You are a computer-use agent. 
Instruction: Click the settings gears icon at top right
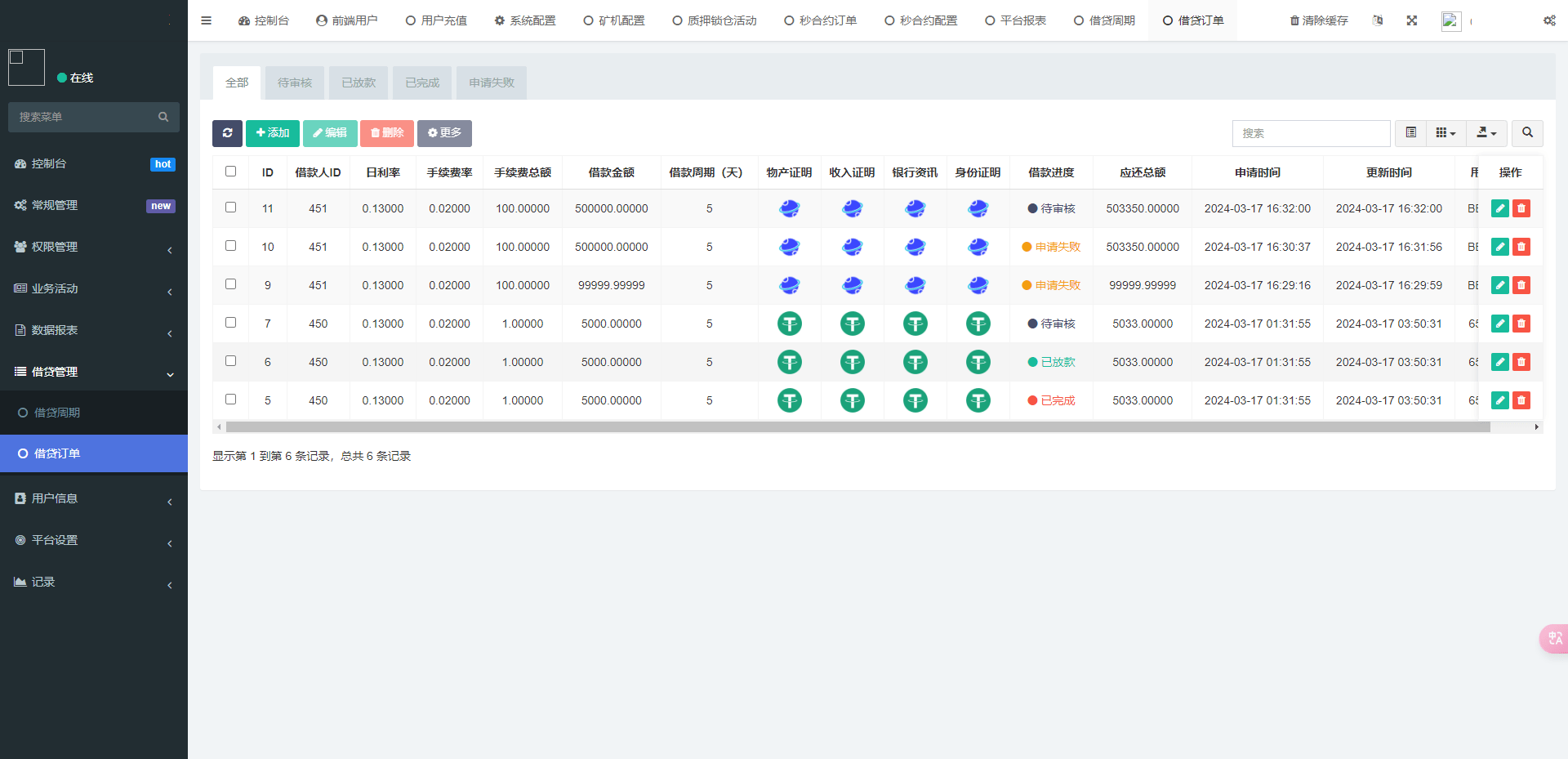(1548, 20)
